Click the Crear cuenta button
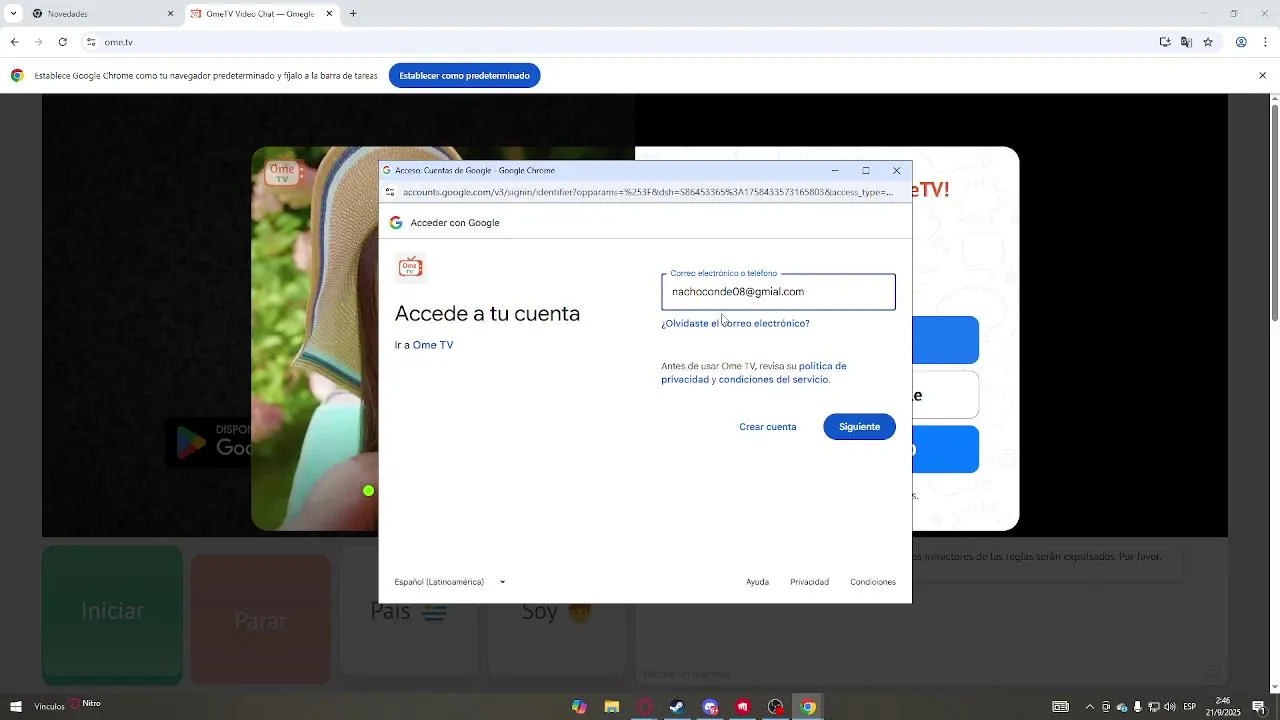Viewport: 1280px width, 720px height. pyautogui.click(x=768, y=427)
